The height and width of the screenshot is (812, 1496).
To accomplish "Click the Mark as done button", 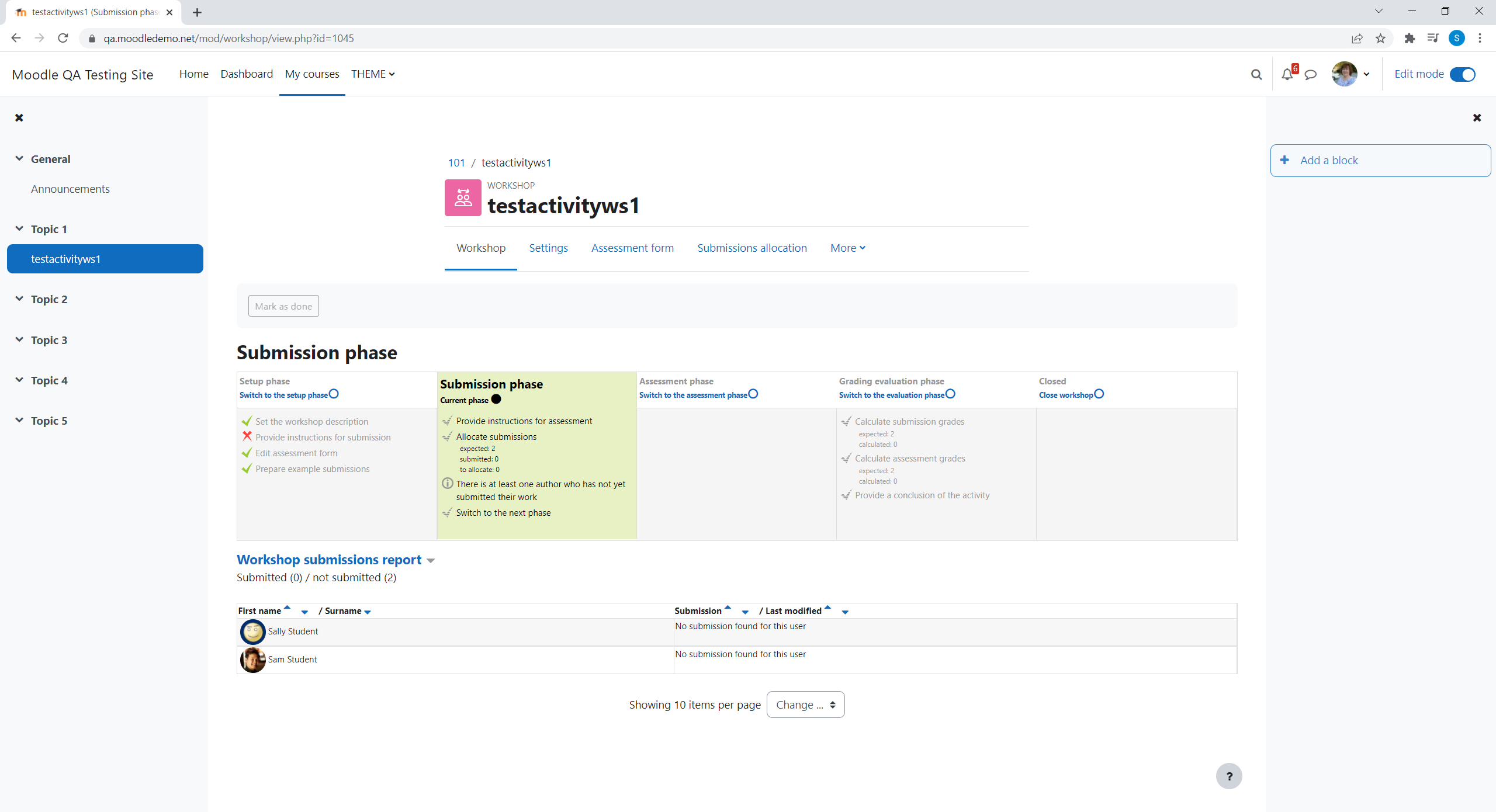I will [283, 306].
